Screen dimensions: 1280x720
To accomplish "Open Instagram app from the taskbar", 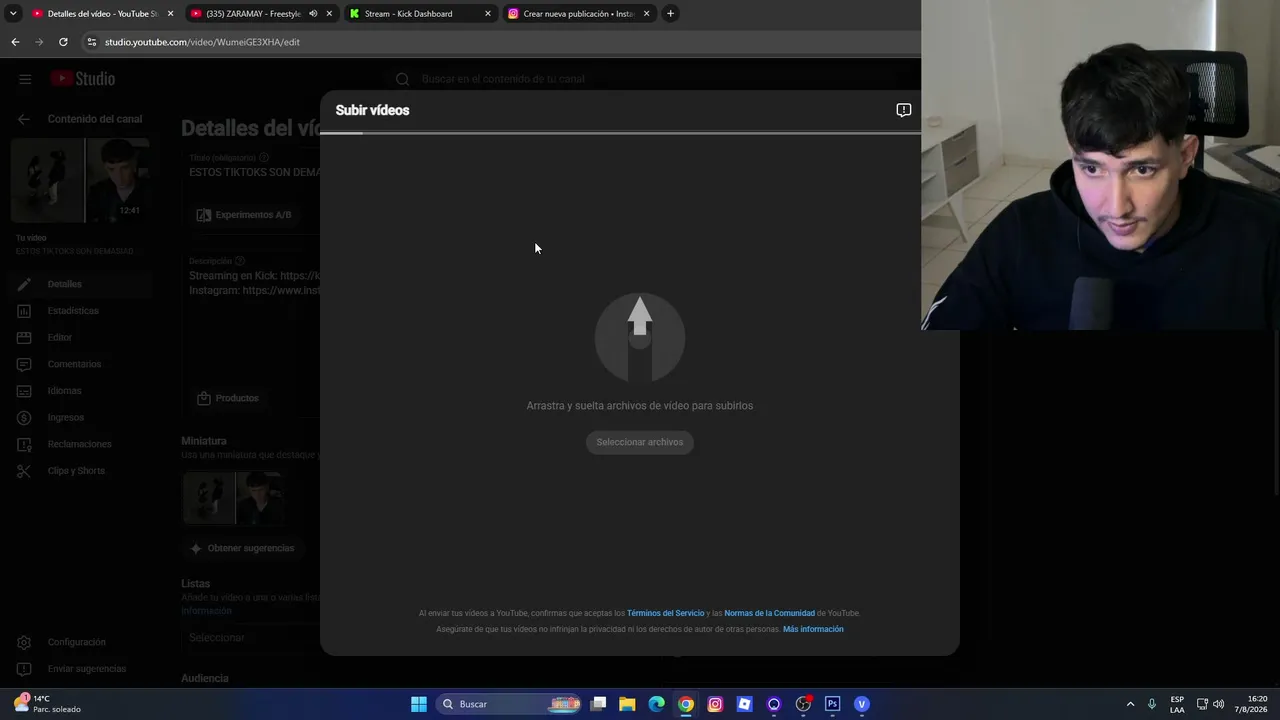I will (715, 704).
